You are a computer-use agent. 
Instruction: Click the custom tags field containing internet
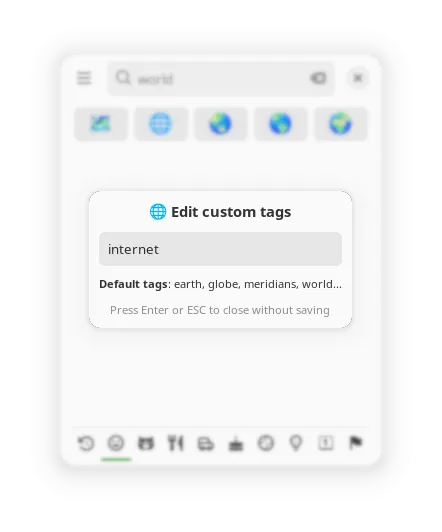(x=220, y=249)
